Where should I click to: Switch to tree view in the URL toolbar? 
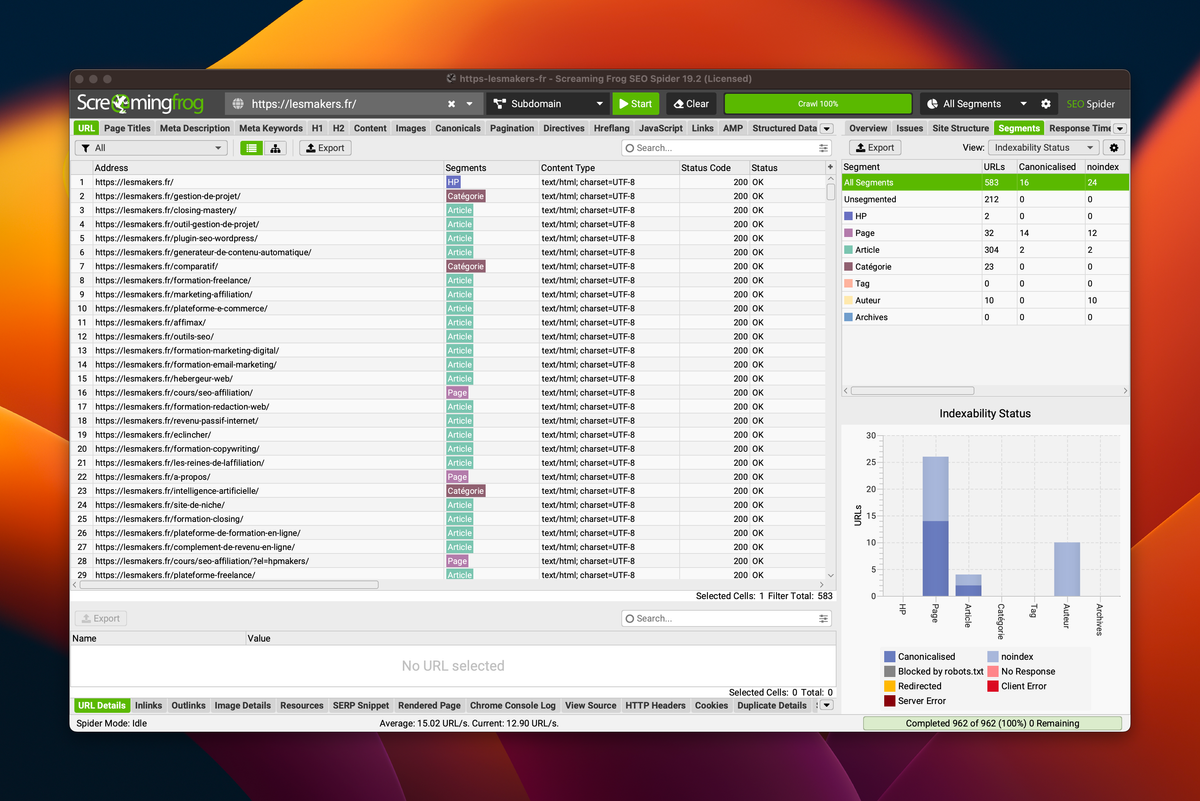(275, 148)
